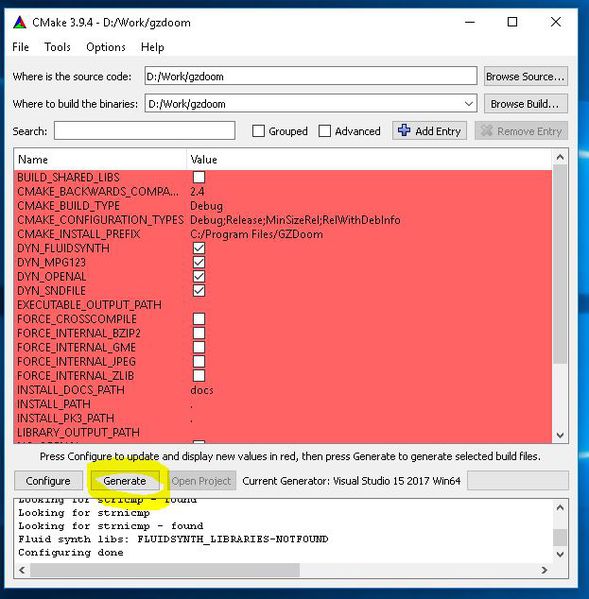Click the Configure button

48,481
